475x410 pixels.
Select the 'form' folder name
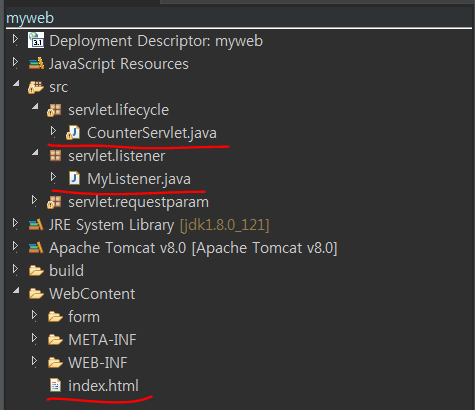tap(84, 317)
